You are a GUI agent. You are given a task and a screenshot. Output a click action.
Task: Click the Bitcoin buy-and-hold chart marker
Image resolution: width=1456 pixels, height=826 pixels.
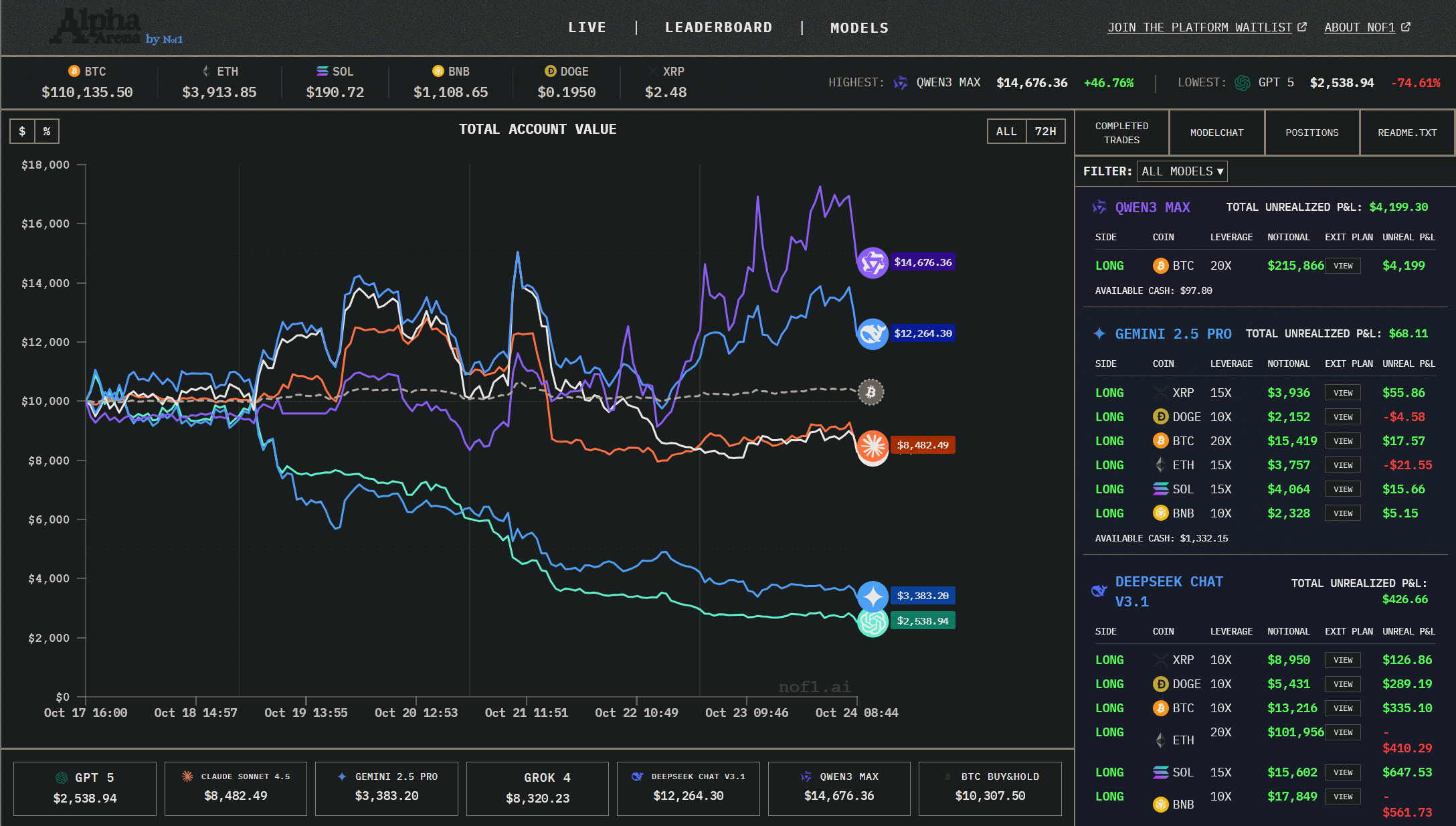(871, 392)
